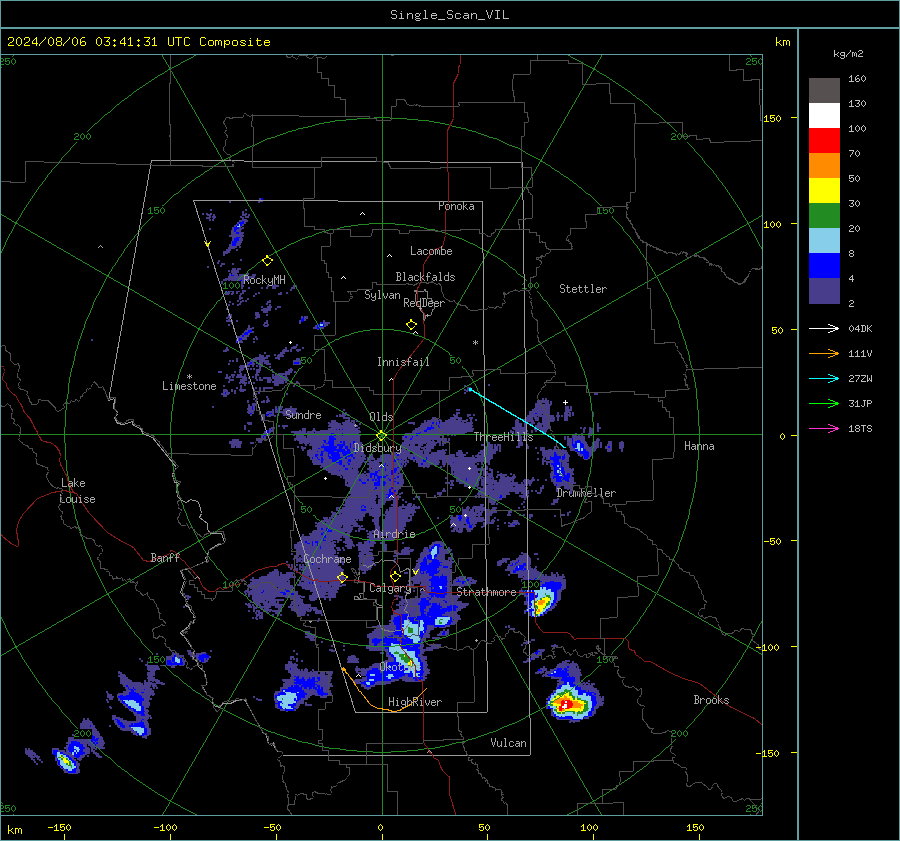This screenshot has height=841, width=900.
Task: Click the Lake Louise label
Action: click(x=77, y=491)
